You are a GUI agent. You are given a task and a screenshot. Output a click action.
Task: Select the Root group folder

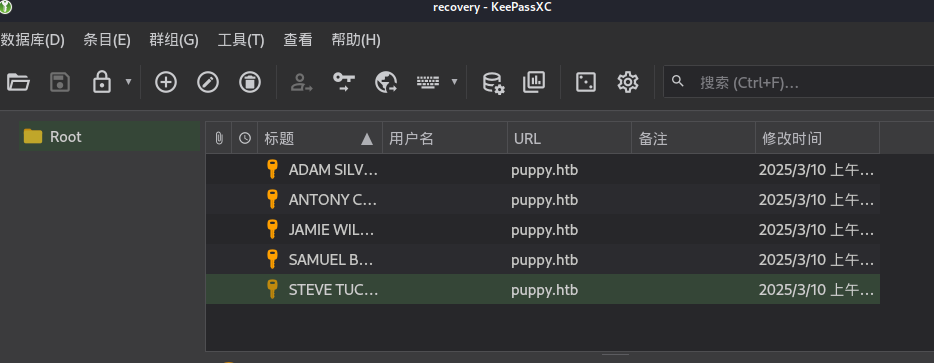pyautogui.click(x=110, y=136)
